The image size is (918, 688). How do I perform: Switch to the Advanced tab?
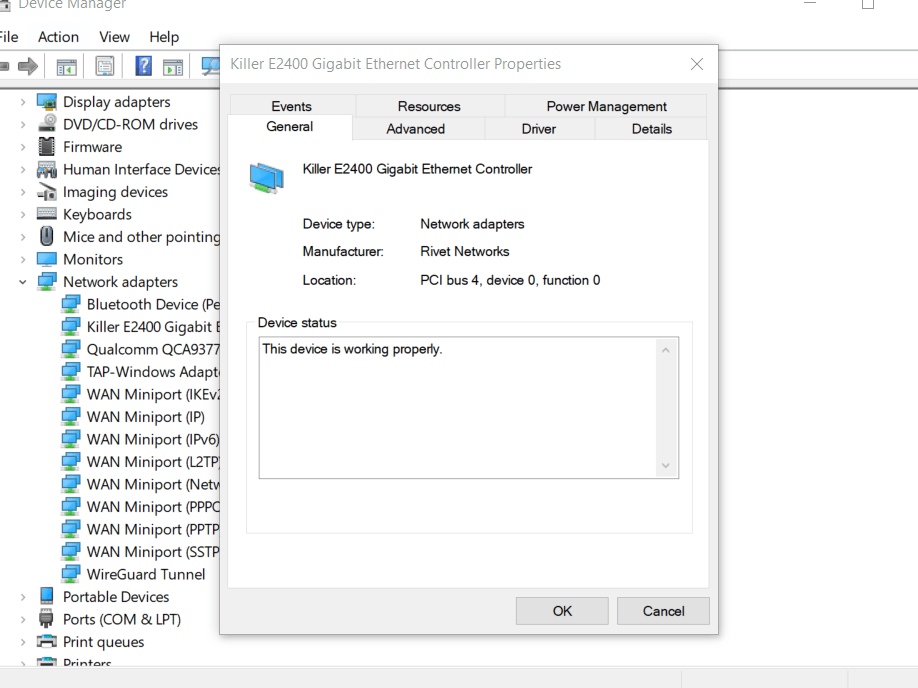416,128
